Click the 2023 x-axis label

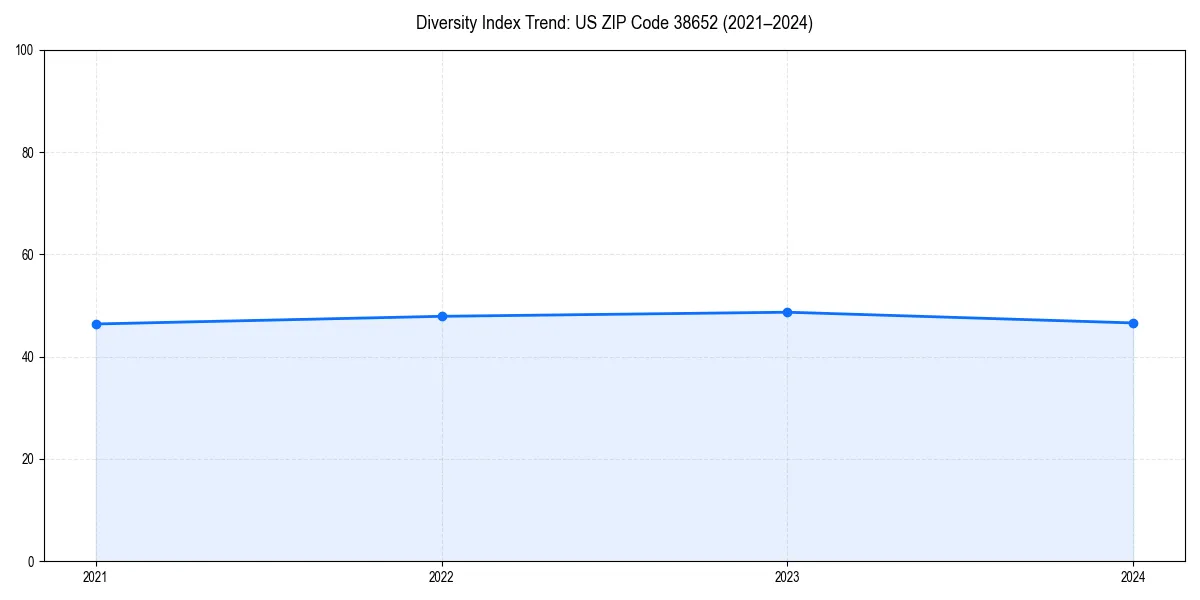pos(787,576)
